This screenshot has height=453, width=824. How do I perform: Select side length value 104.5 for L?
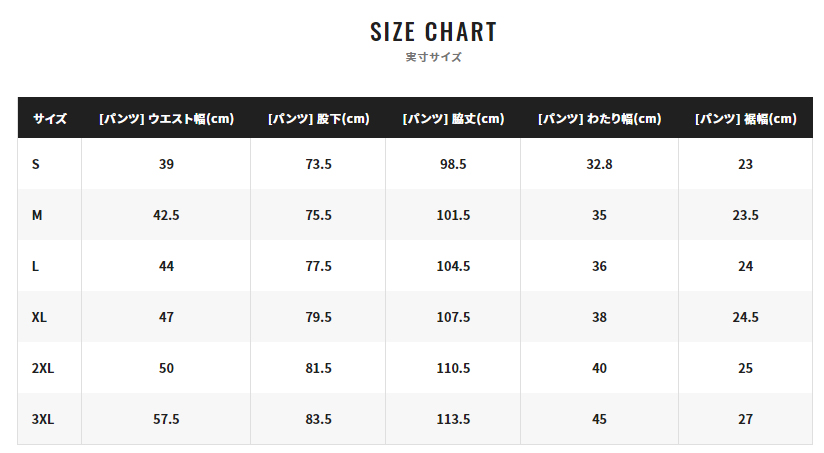[453, 266]
